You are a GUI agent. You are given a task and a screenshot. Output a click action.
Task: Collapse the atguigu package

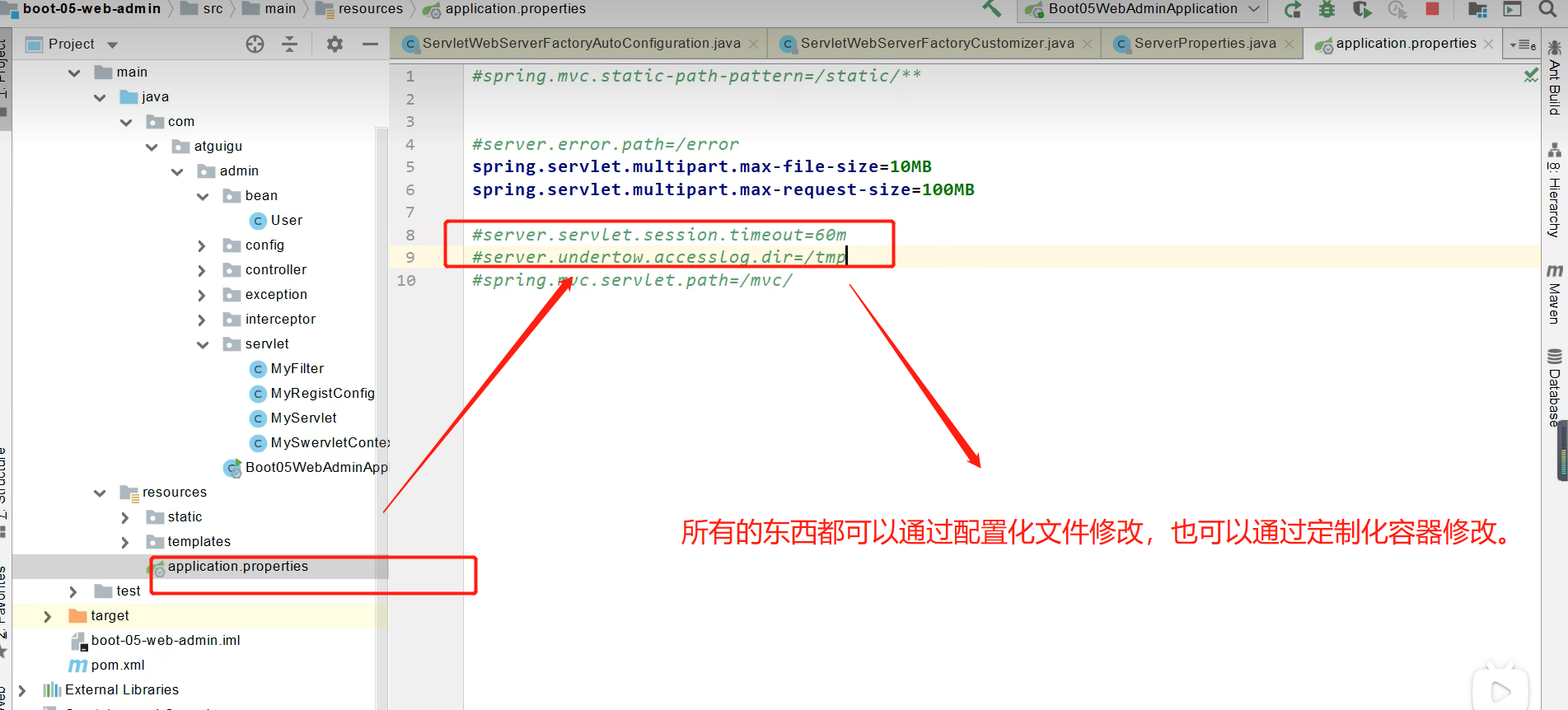click(152, 147)
